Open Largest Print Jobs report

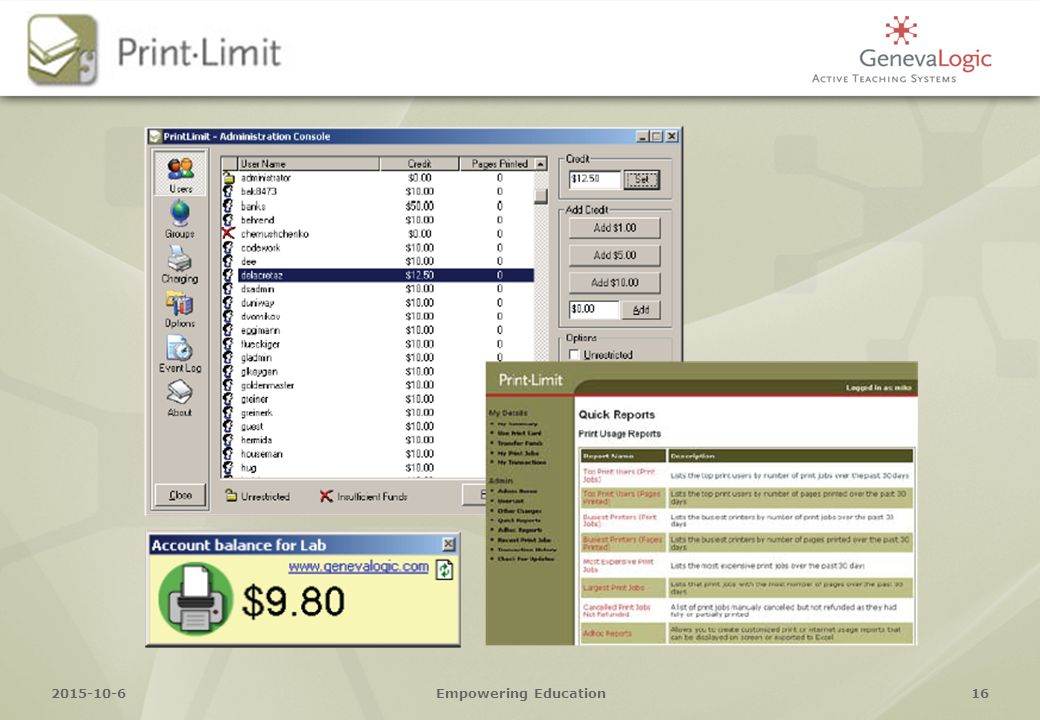tap(614, 587)
